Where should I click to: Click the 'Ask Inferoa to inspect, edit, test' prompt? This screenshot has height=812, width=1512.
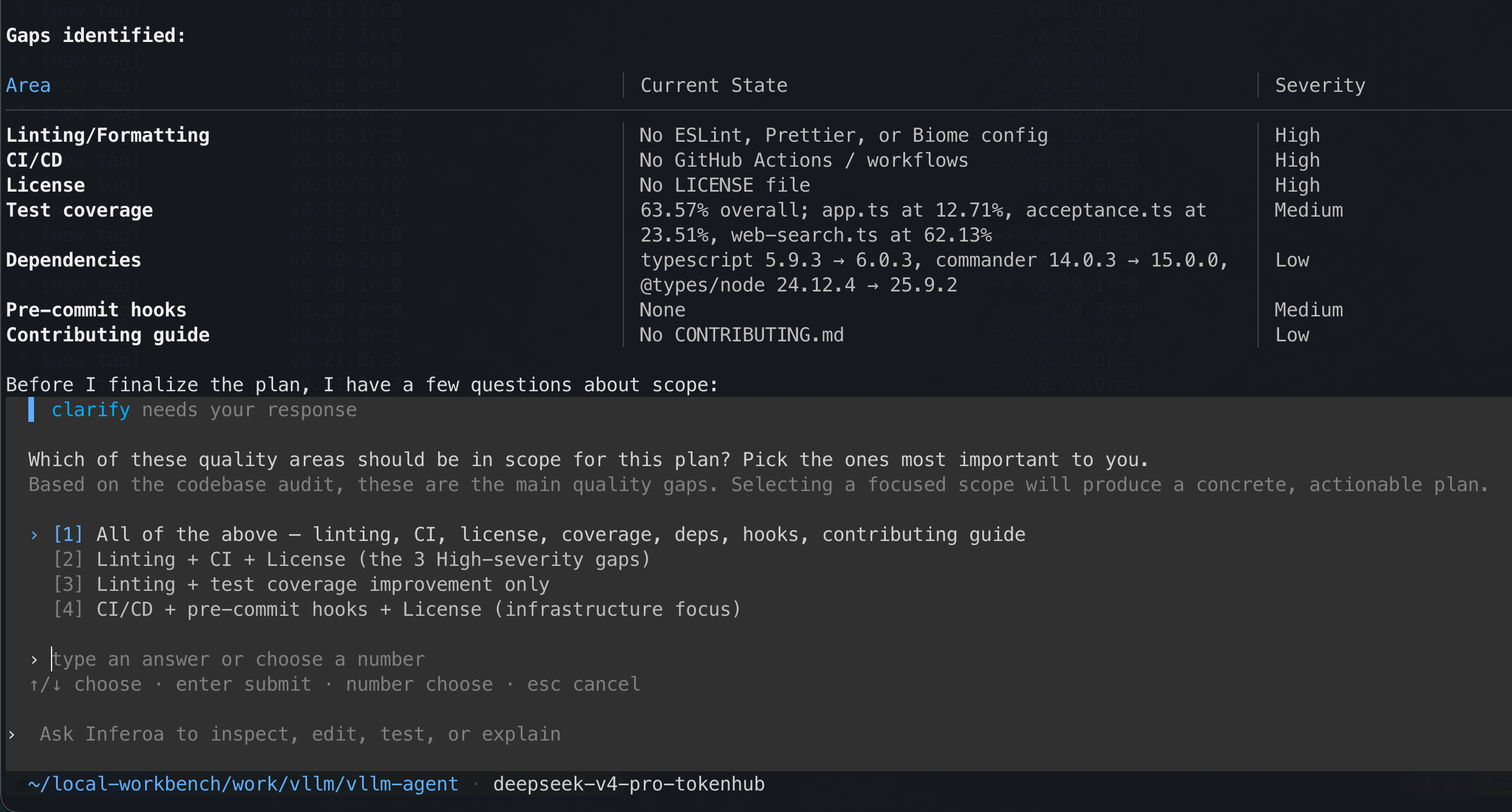pyautogui.click(x=300, y=734)
